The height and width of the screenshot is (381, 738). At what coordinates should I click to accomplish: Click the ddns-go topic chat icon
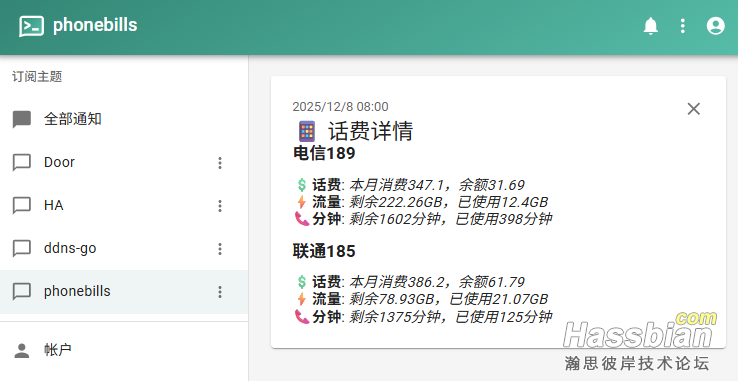pyautogui.click(x=22, y=249)
